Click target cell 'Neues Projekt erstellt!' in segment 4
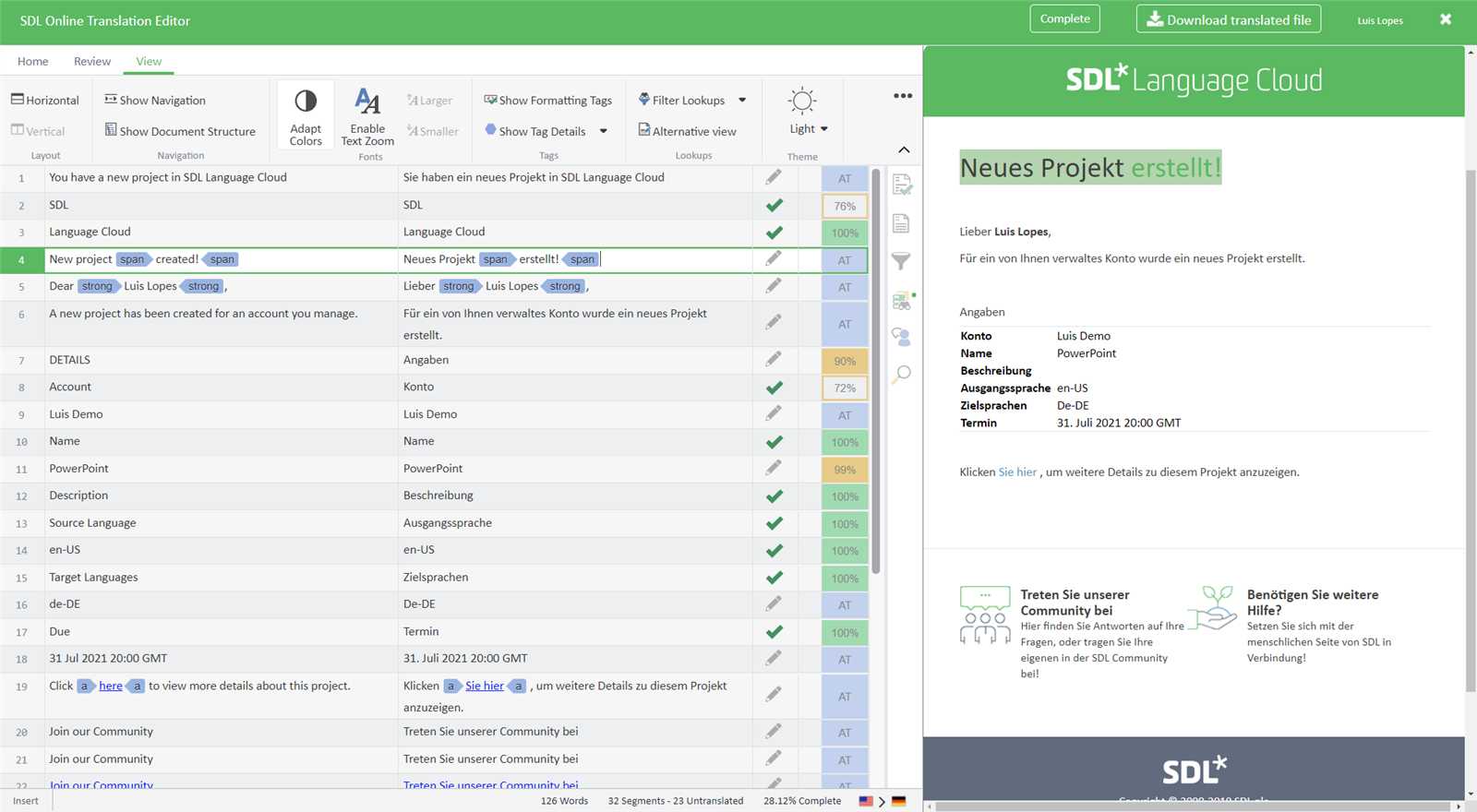 (576, 259)
